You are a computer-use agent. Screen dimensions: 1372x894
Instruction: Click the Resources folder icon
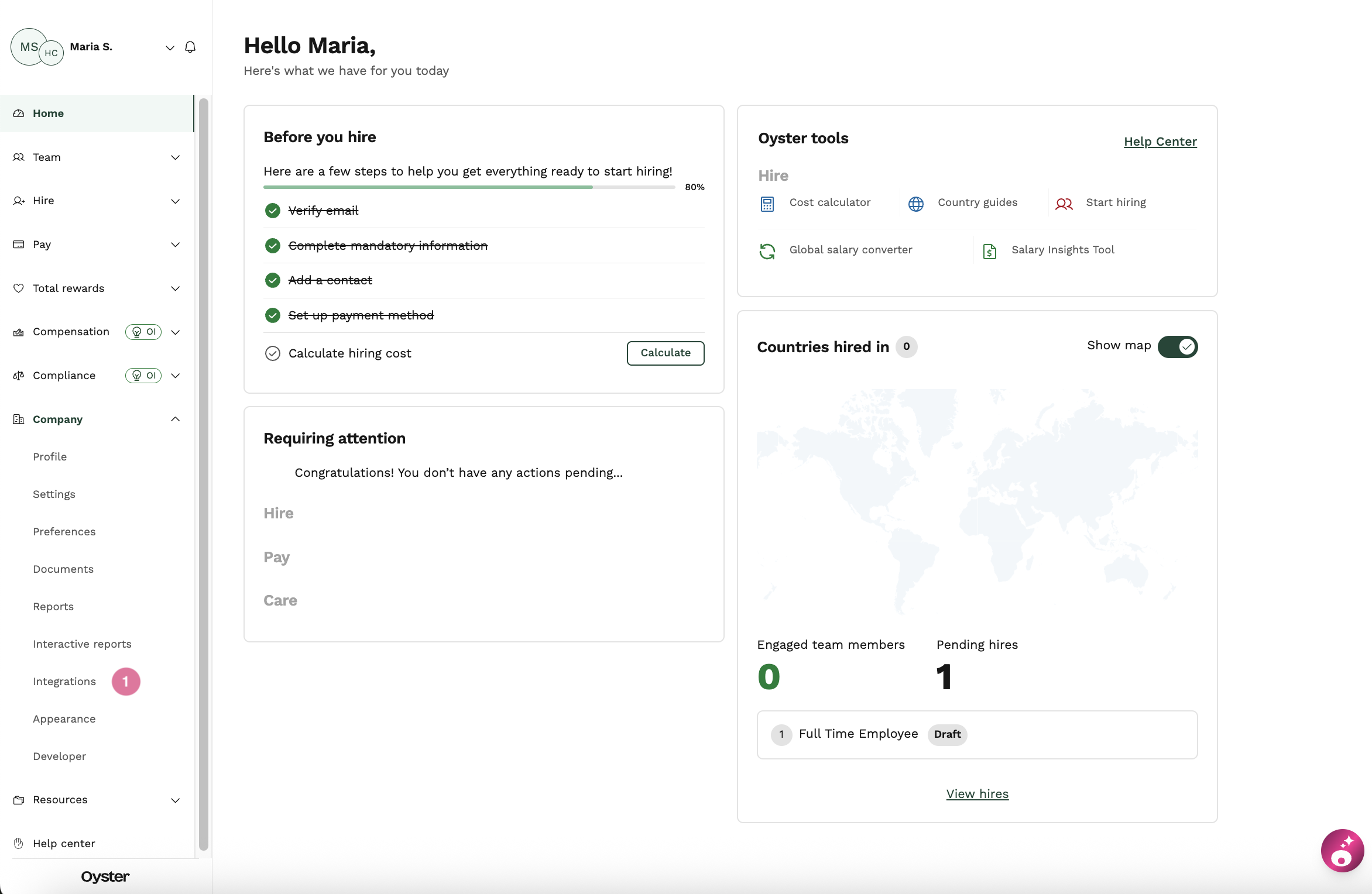pos(19,800)
